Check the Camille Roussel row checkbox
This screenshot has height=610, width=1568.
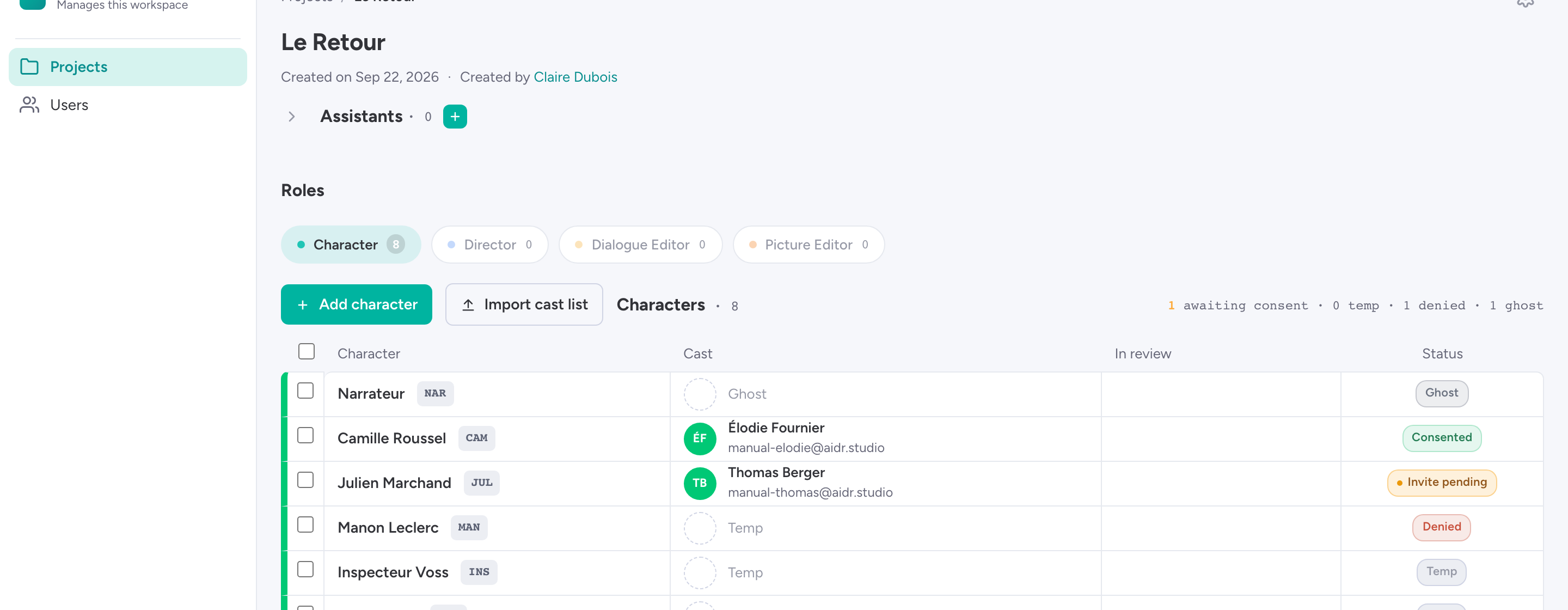pos(305,435)
